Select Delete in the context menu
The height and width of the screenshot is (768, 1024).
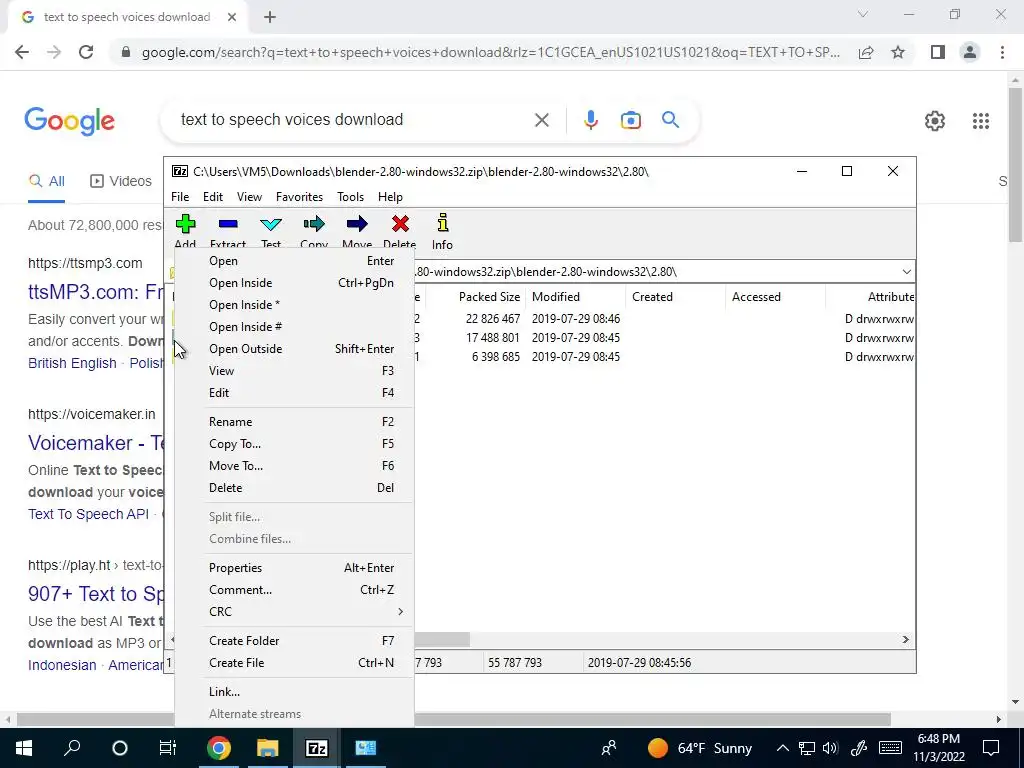point(295,488)
